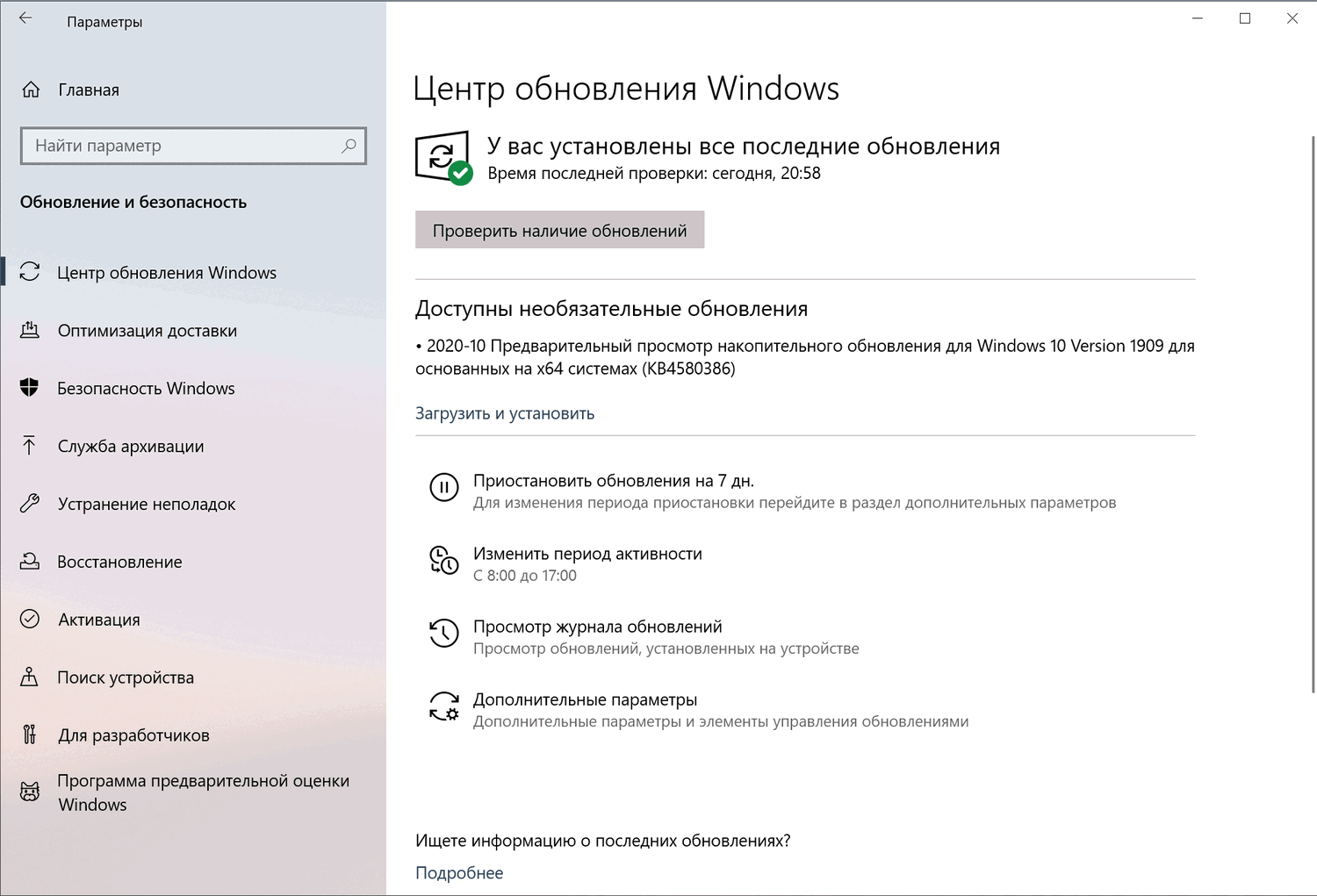The image size is (1317, 896).
Task: Click the magnifier in the search box
Action: (349, 146)
